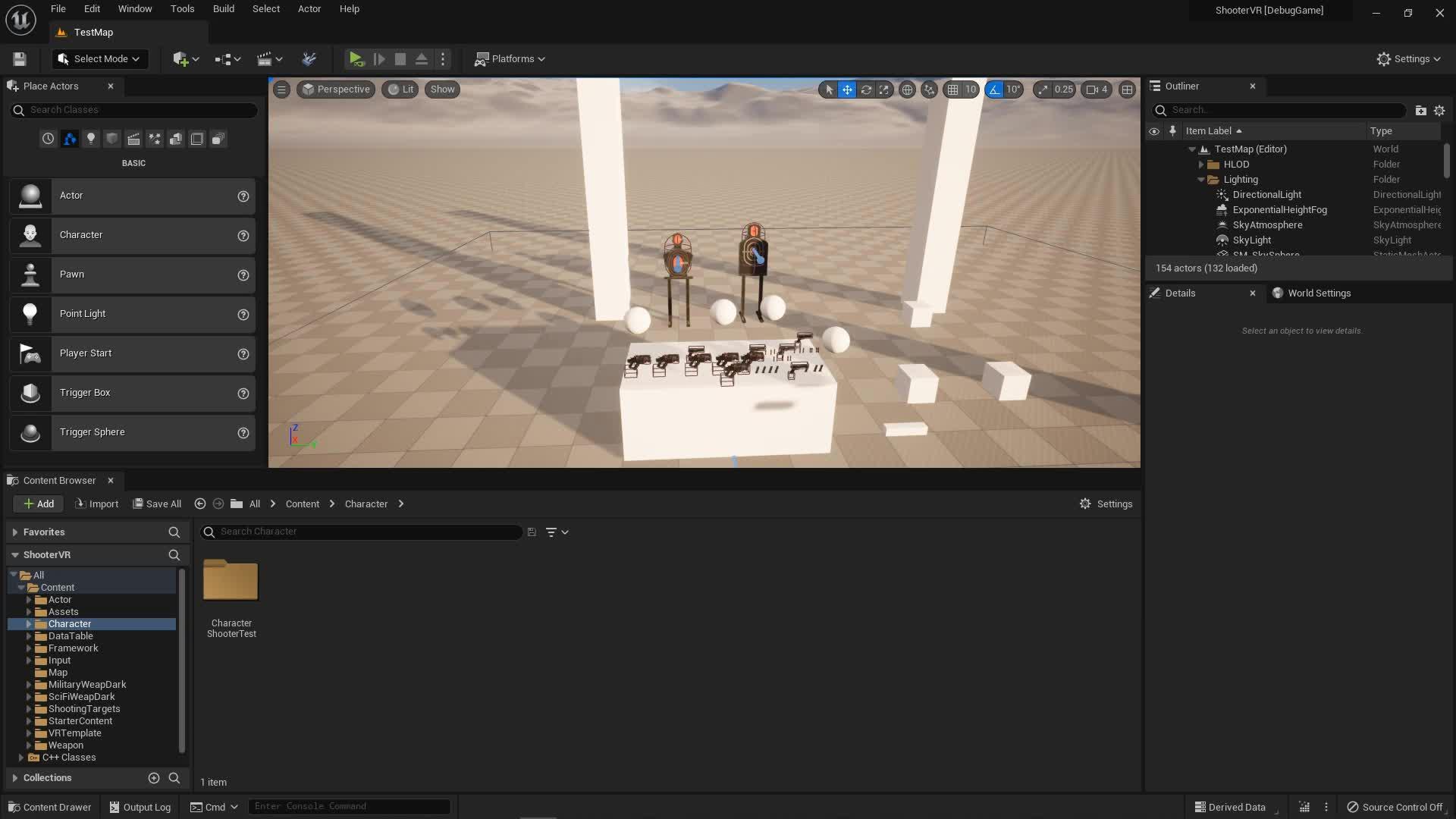The image size is (1456, 819).
Task: Click the Modeling tools toolbar icon
Action: (309, 59)
